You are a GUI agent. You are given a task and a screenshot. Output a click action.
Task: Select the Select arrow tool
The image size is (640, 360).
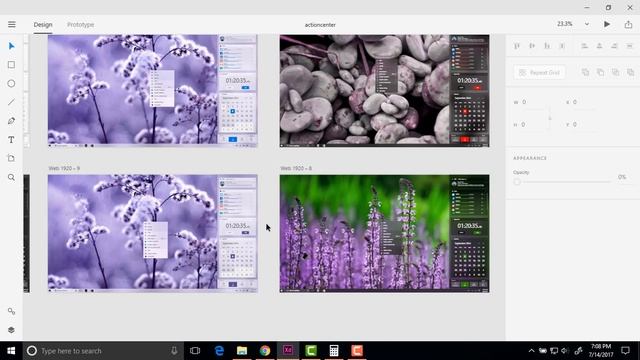(x=11, y=46)
